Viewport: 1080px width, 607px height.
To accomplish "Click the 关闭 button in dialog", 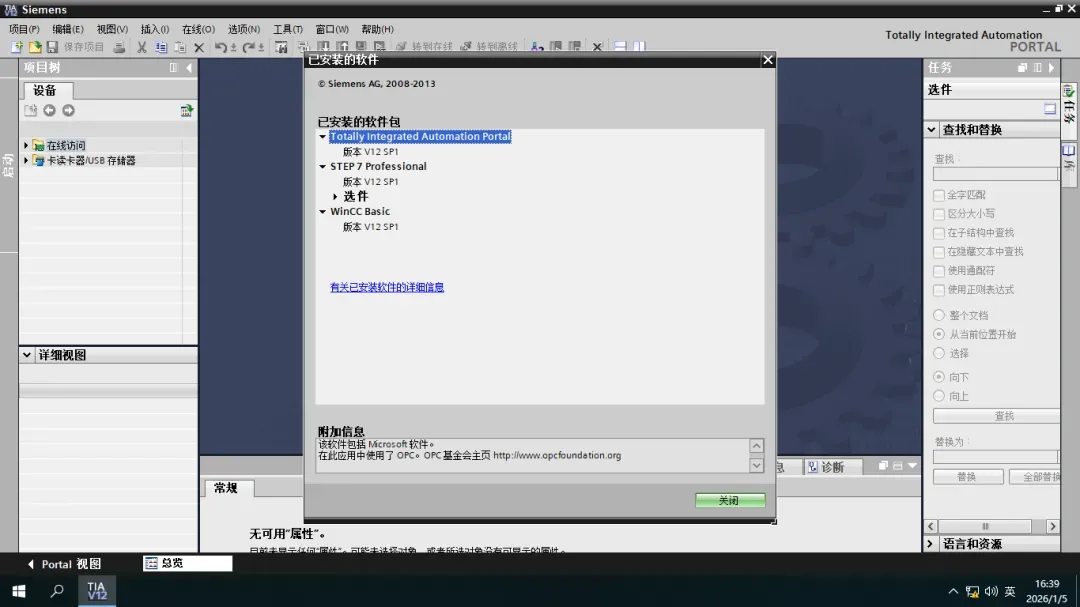I will 729,500.
